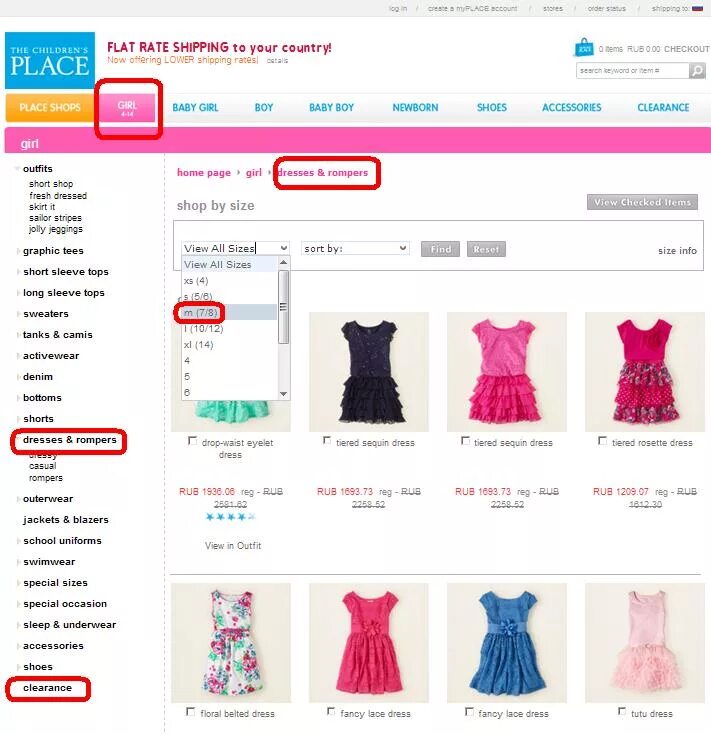Open the shopping bag cart icon

pyautogui.click(x=584, y=47)
